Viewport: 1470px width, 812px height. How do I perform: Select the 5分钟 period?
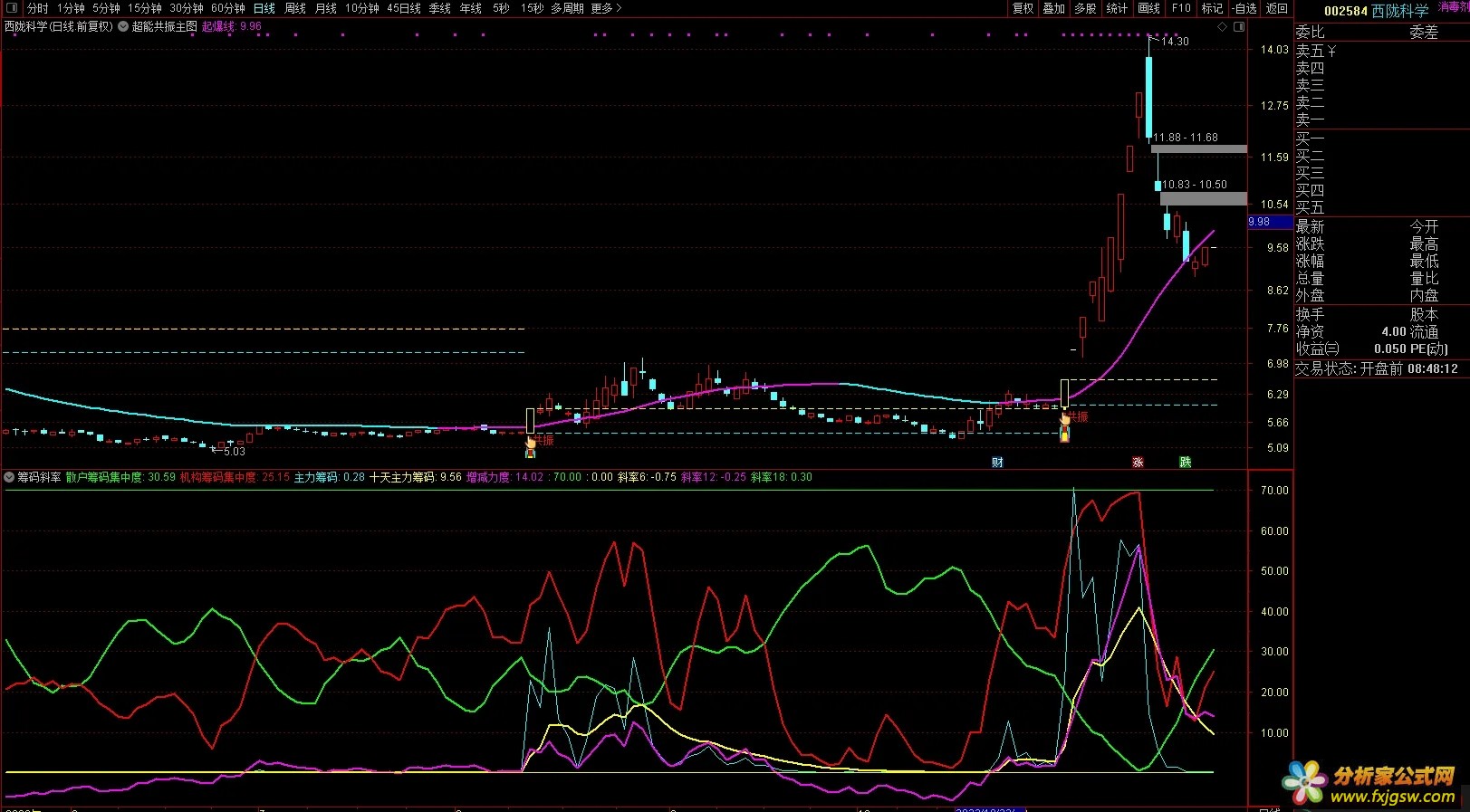(106, 8)
